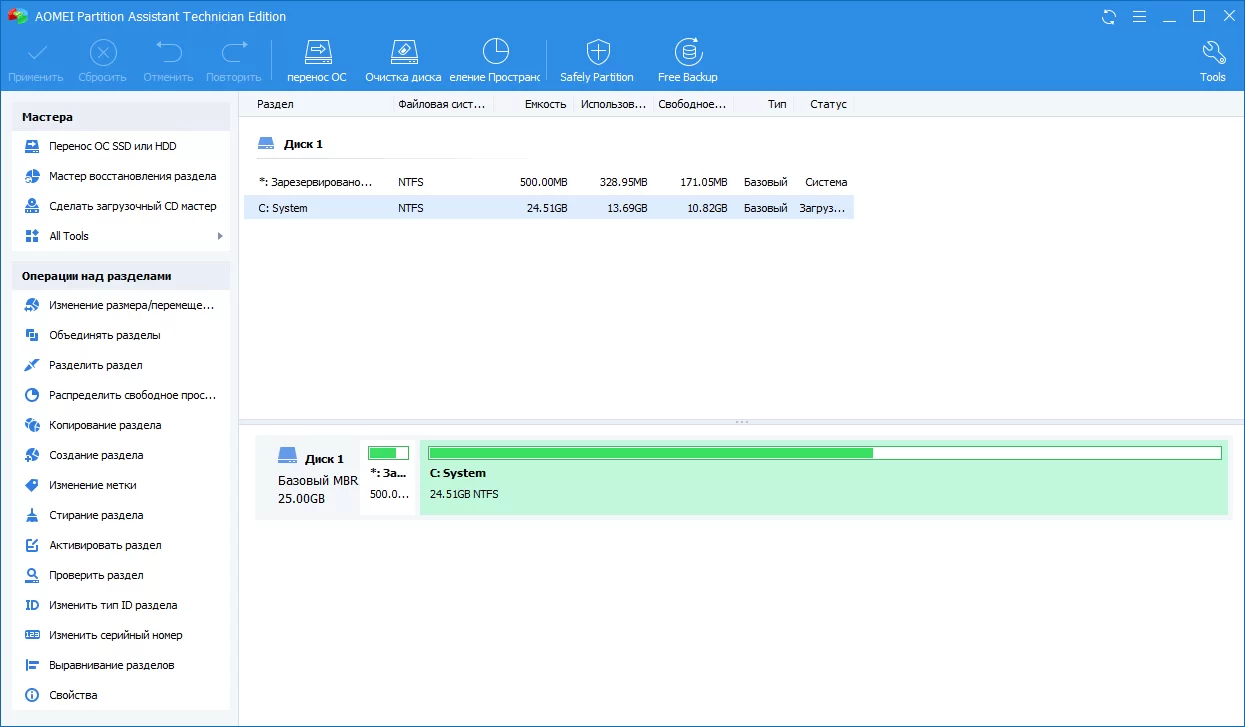This screenshot has height=727, width=1245.
Task: Choose Распределить свободное пространство operation
Action: point(121,395)
